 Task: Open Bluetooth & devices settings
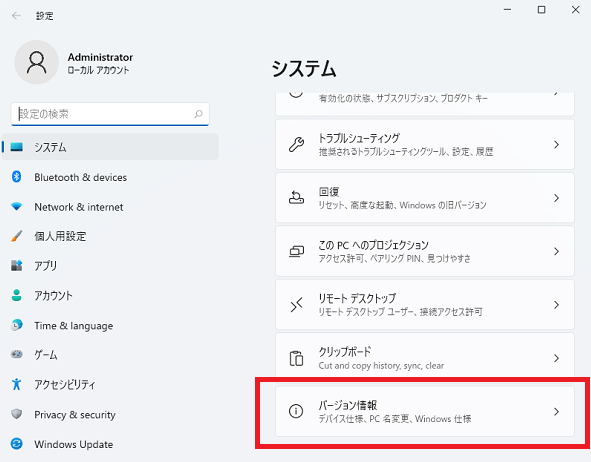tap(110, 177)
